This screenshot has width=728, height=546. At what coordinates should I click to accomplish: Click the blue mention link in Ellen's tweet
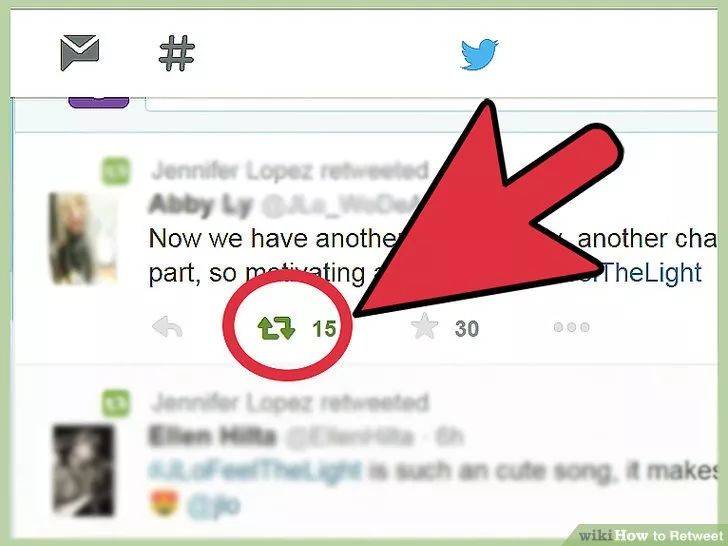click(214, 505)
